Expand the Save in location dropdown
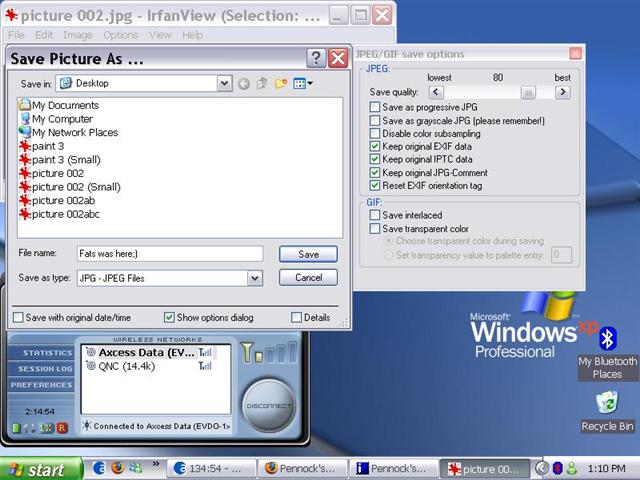This screenshot has width=640, height=480. tap(225, 84)
